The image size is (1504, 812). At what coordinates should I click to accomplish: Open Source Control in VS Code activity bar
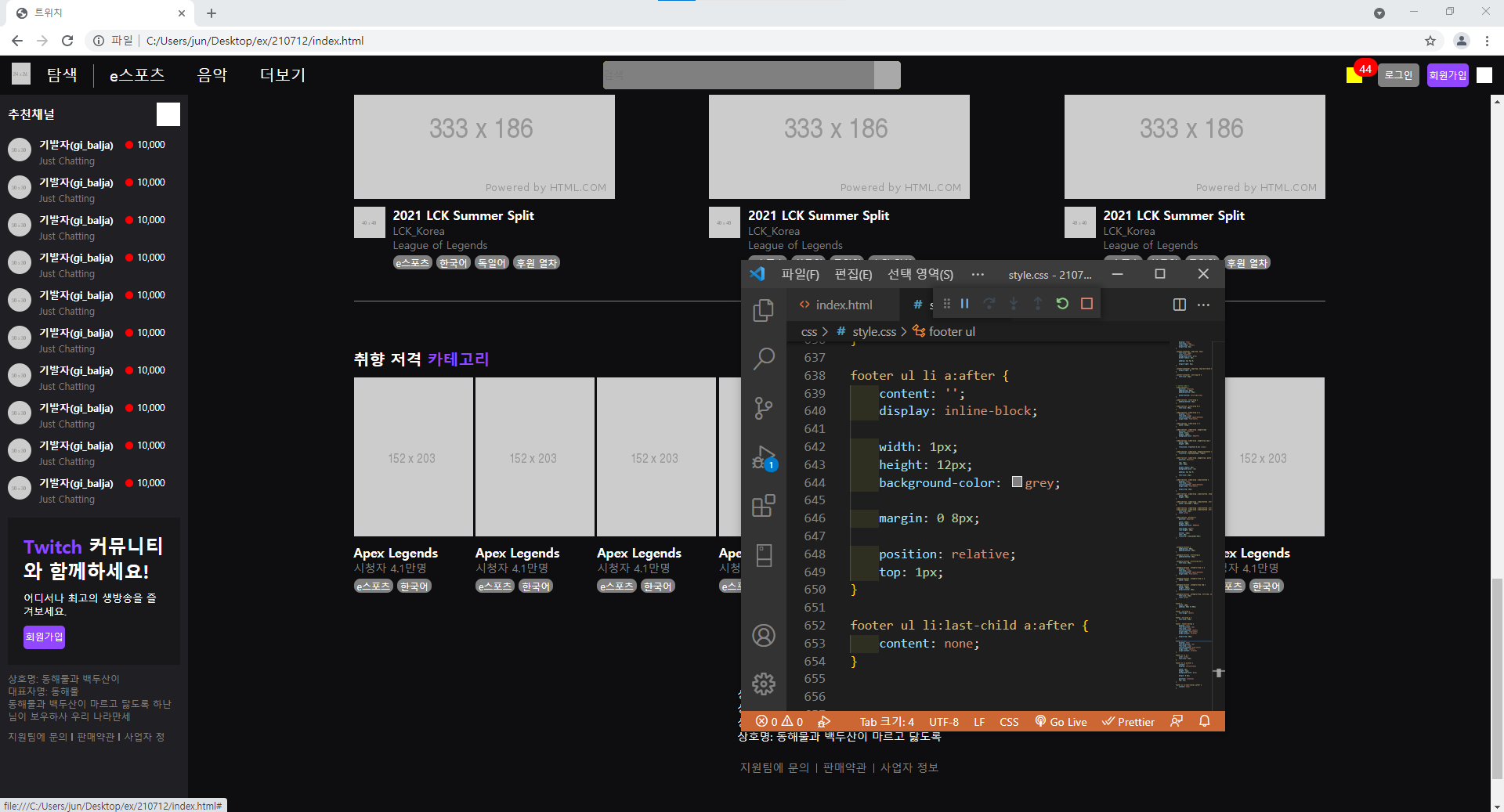pos(764,408)
